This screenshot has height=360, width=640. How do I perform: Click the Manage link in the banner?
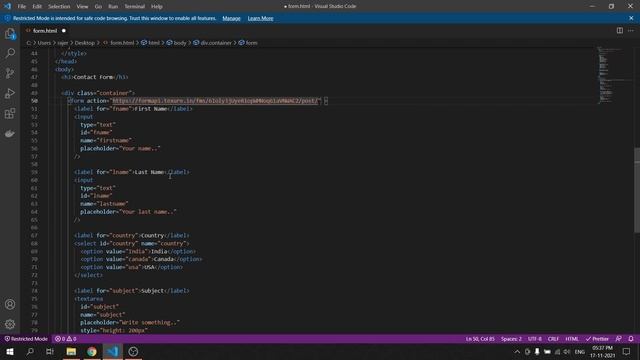[x=231, y=18]
